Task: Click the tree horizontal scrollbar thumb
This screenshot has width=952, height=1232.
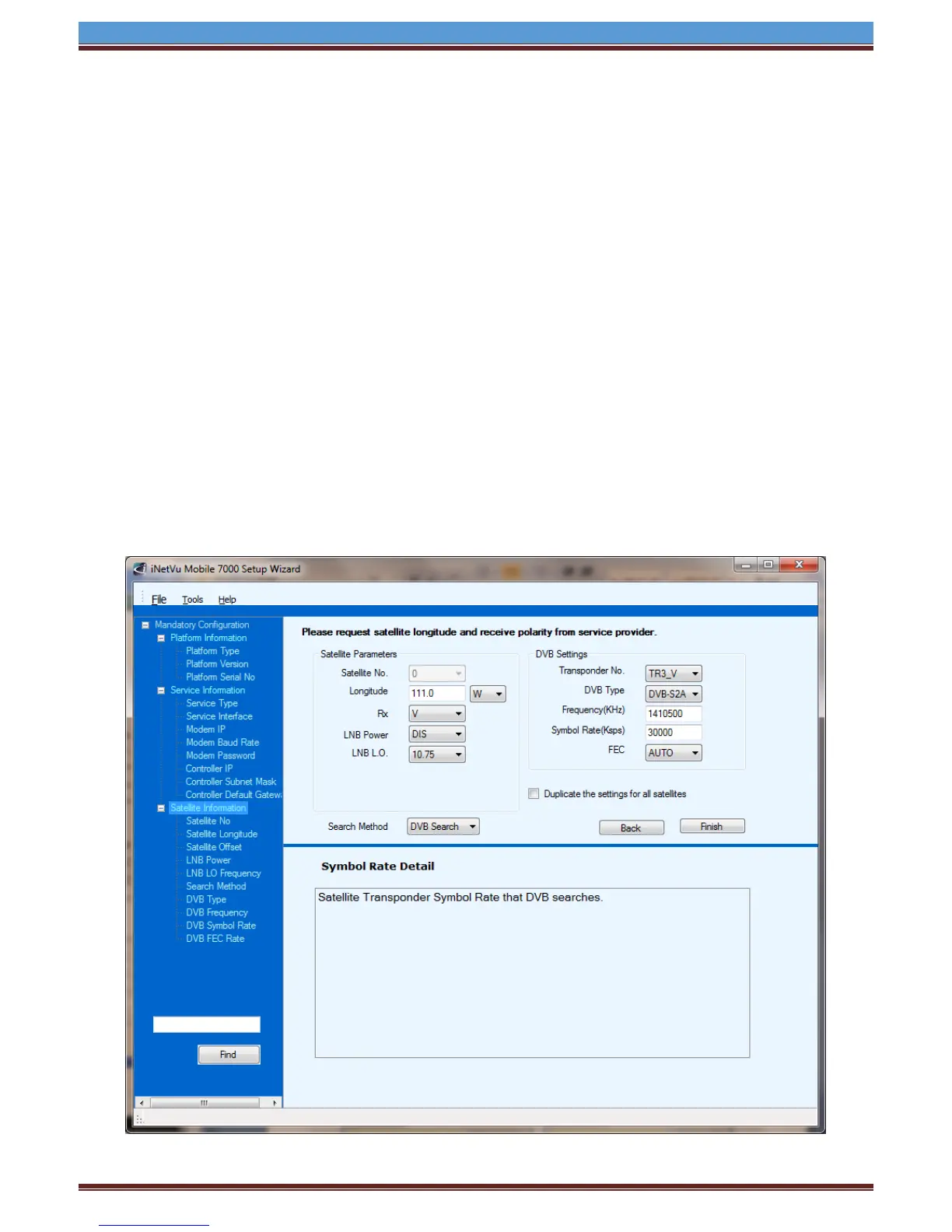Action: (205, 1103)
